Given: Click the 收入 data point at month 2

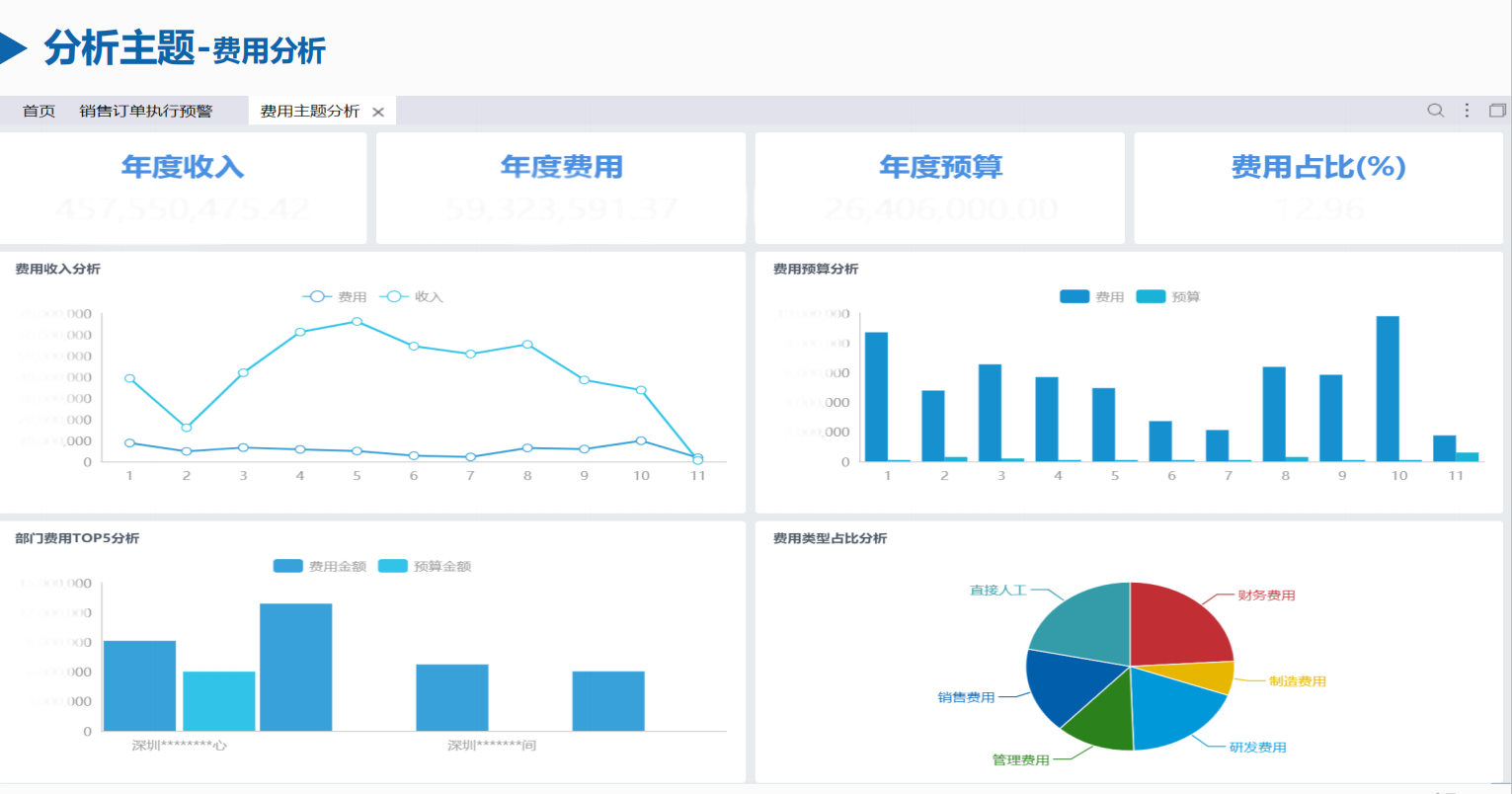Looking at the screenshot, I should [x=186, y=428].
